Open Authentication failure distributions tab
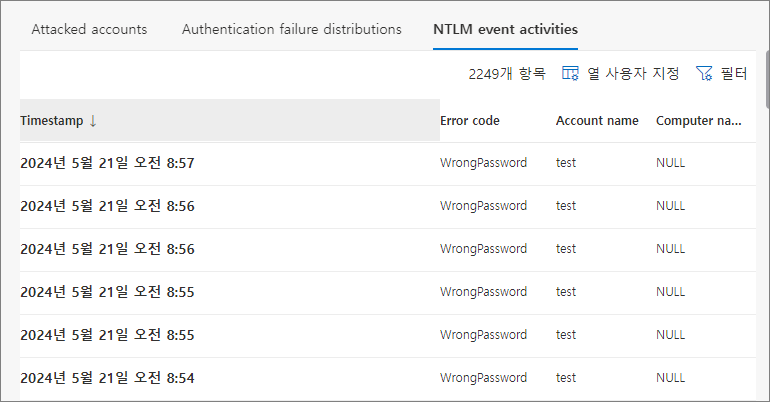This screenshot has height=402, width=770. 292,29
